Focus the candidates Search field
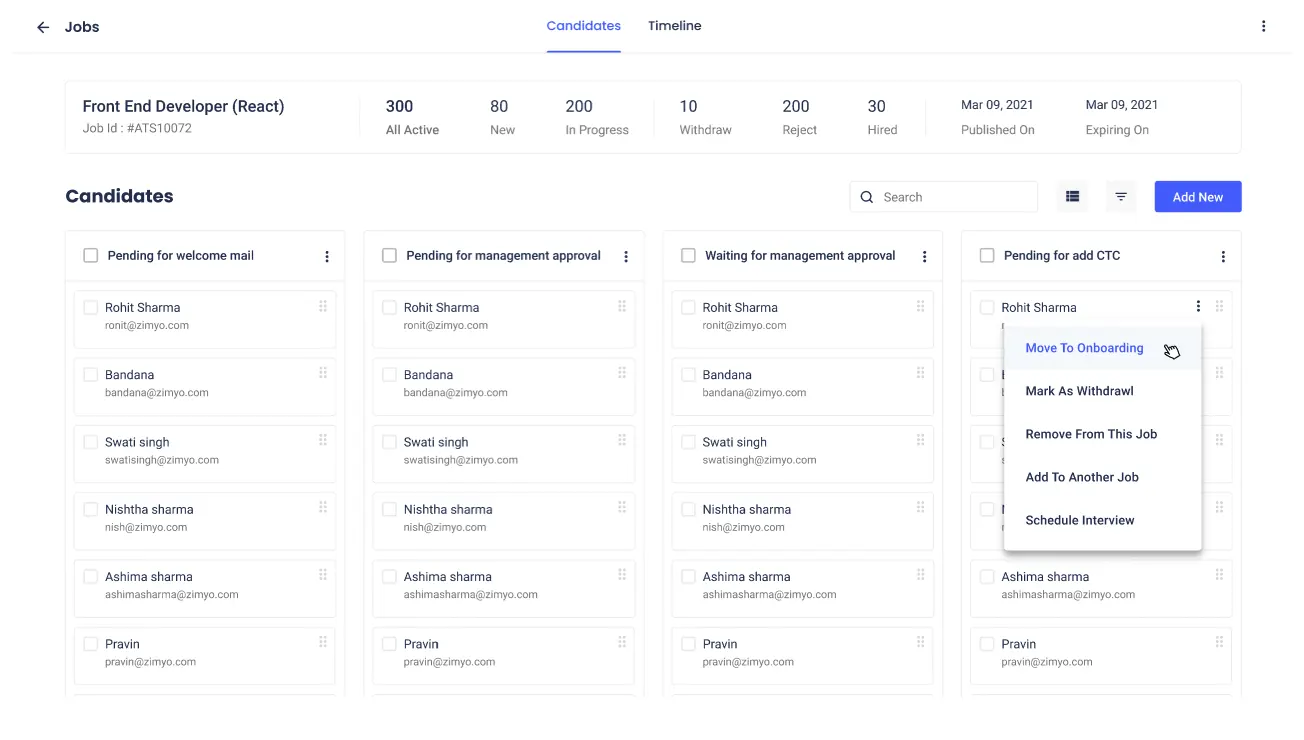 944,197
